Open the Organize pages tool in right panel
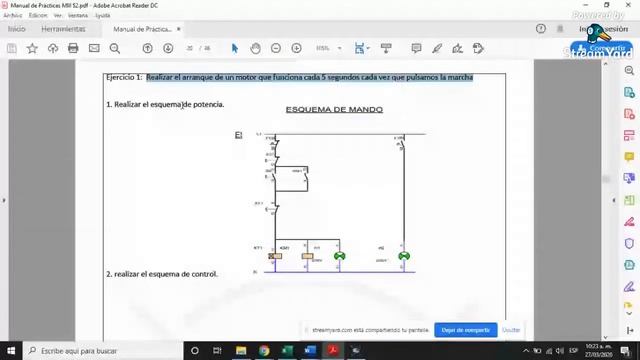Screen dimensions: 640x360 [629, 135]
